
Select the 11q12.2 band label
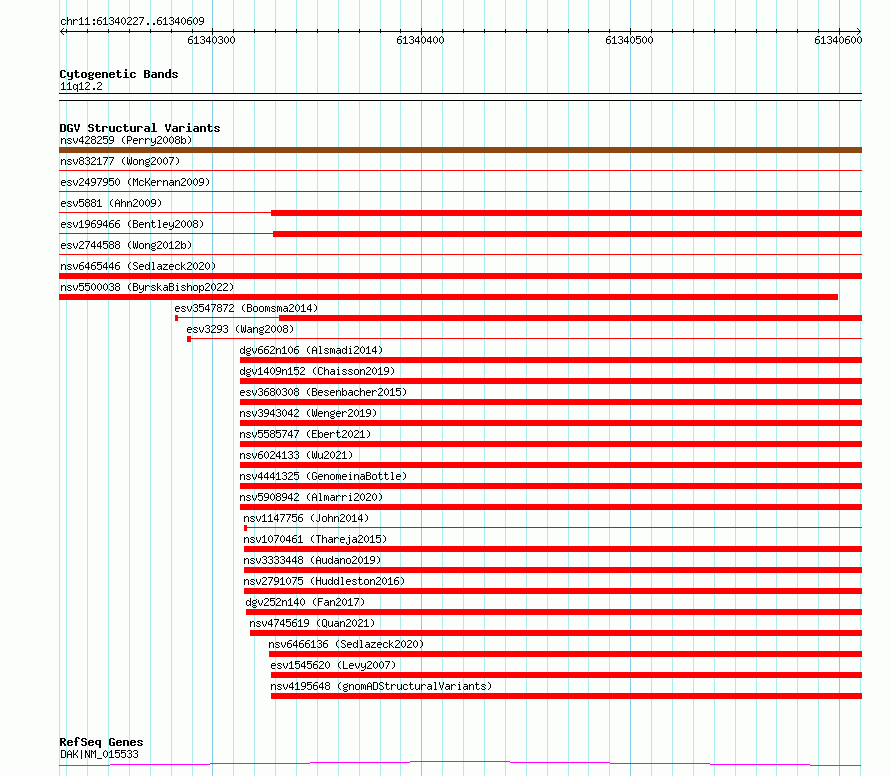point(81,86)
